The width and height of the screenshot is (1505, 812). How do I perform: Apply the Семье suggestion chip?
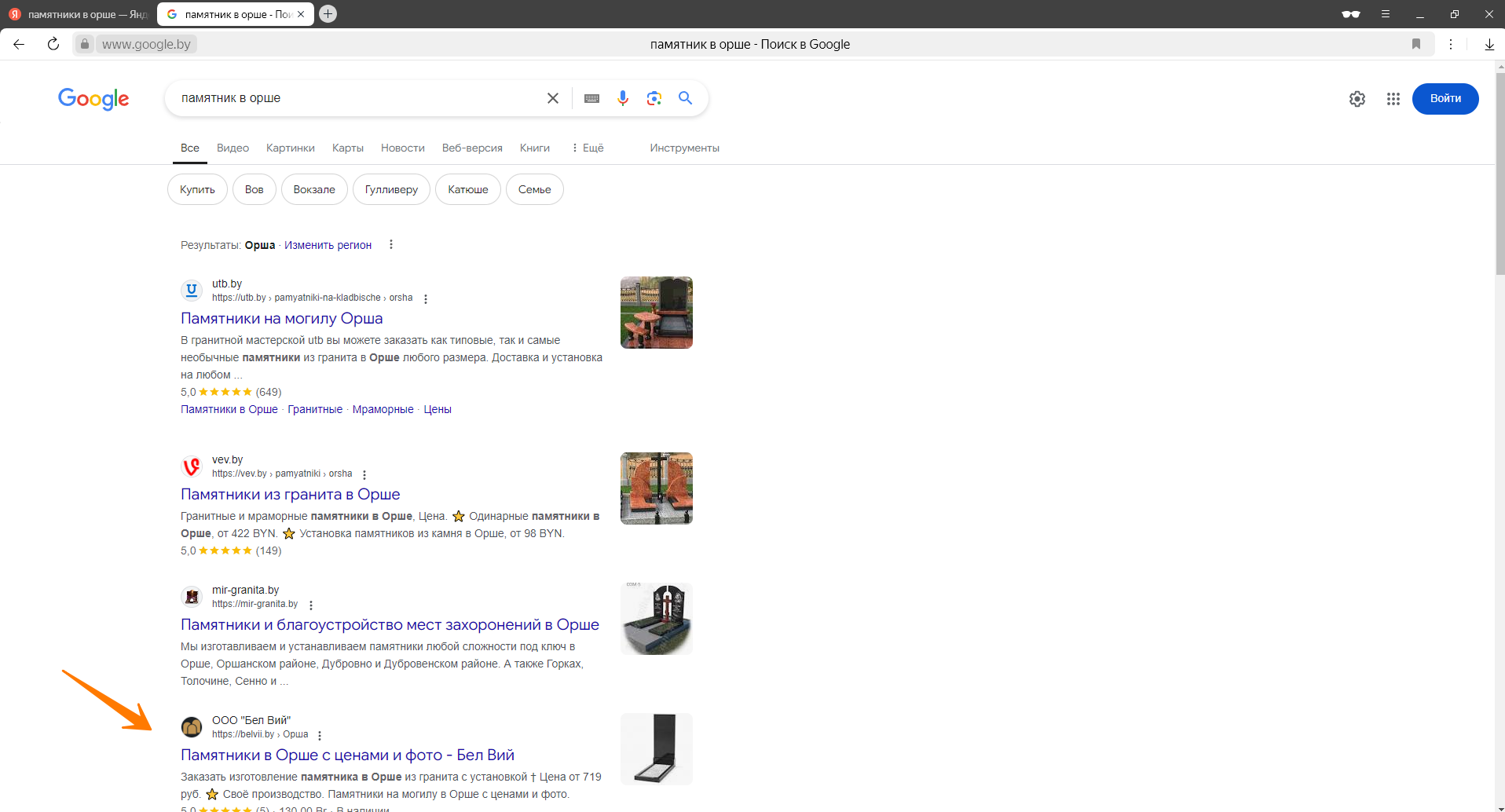point(535,189)
